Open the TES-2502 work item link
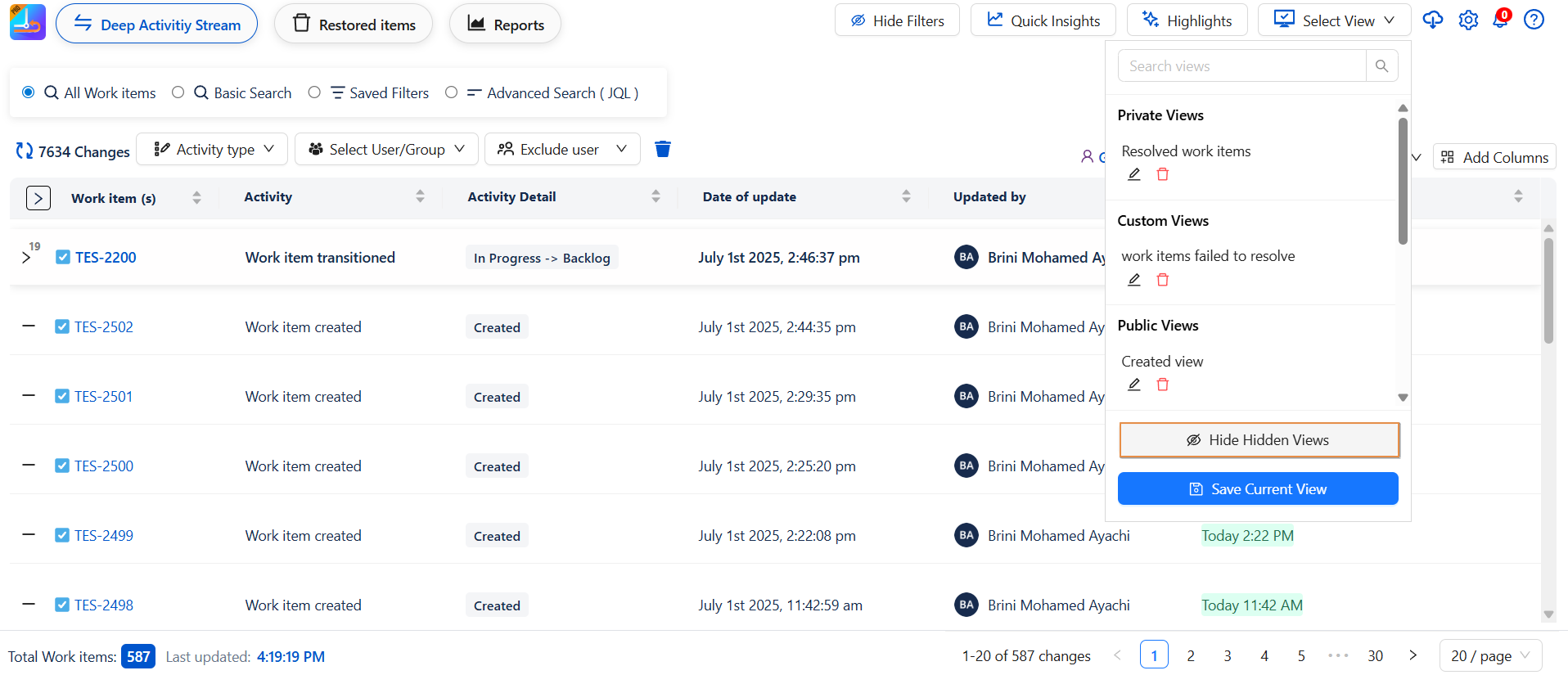The image size is (1568, 675). pyautogui.click(x=104, y=327)
